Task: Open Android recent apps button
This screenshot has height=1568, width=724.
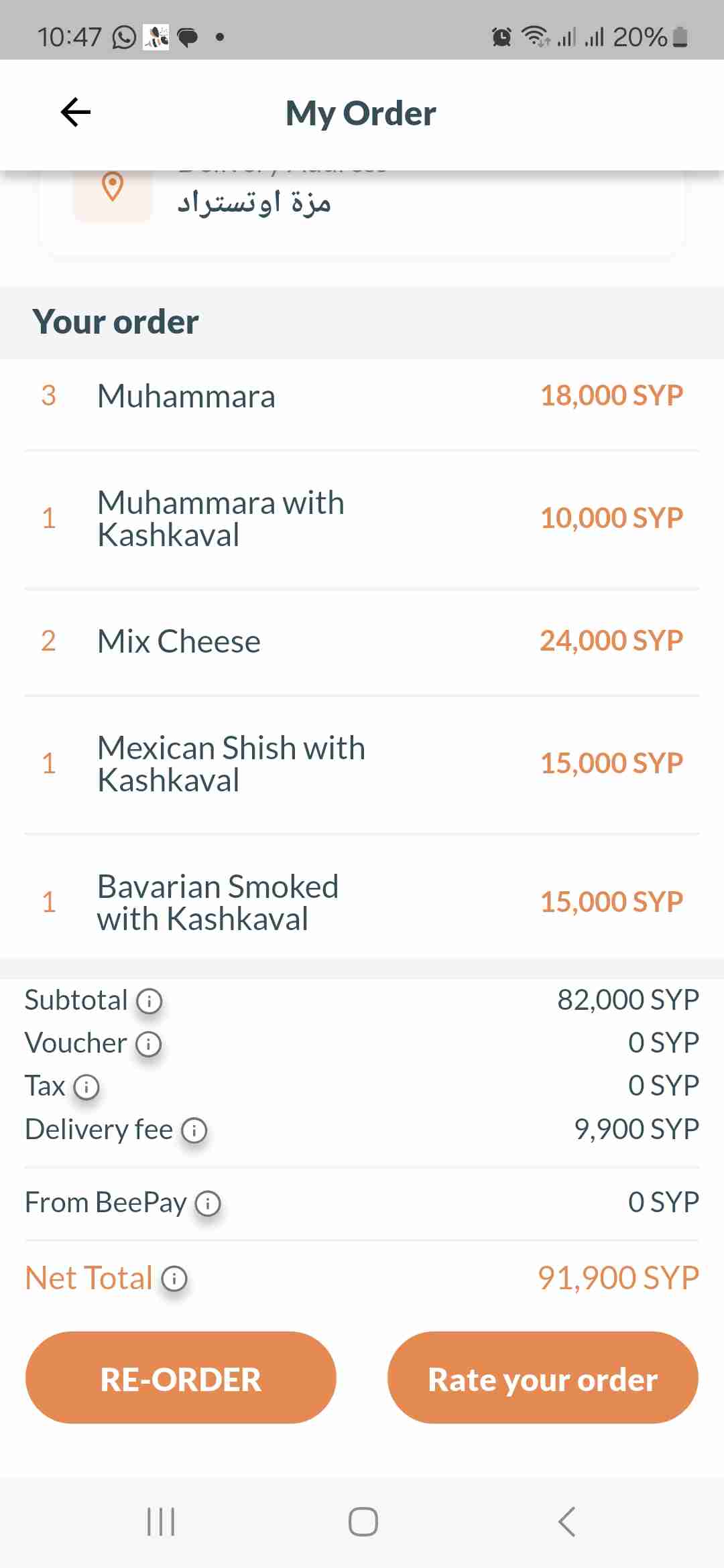Action: (161, 1522)
